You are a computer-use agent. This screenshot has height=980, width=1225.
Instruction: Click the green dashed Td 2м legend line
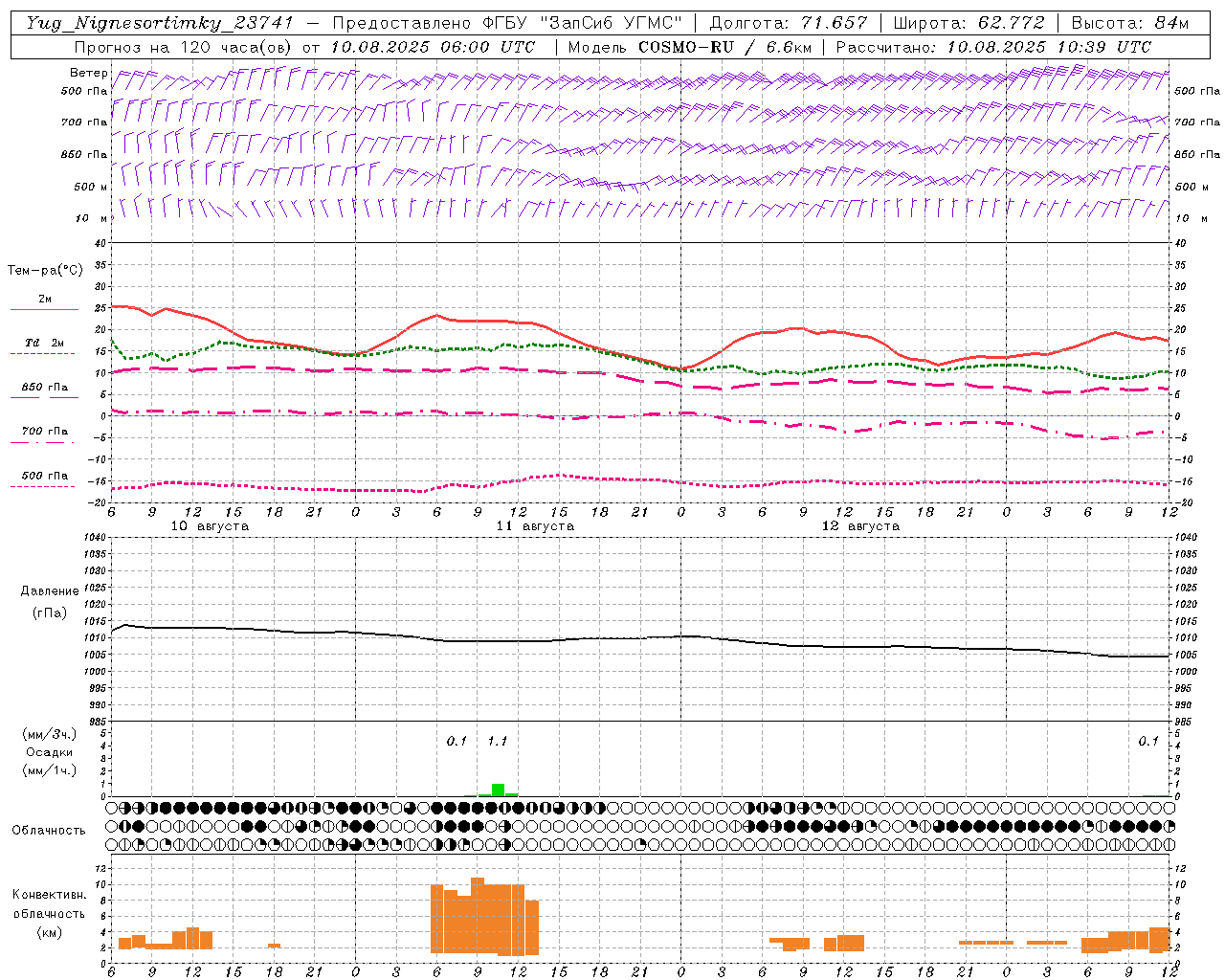[x=42, y=353]
